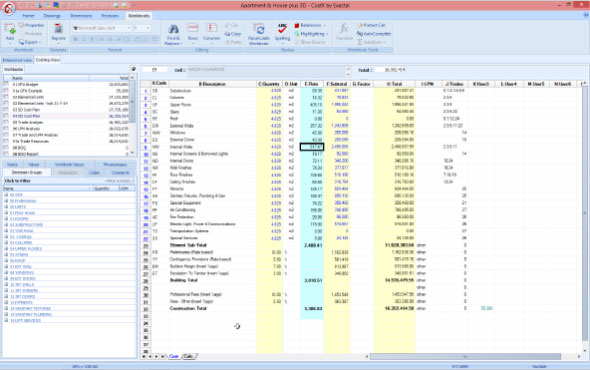Click the Columns ribbon icon
This screenshot has height=370, width=590.
211,28
